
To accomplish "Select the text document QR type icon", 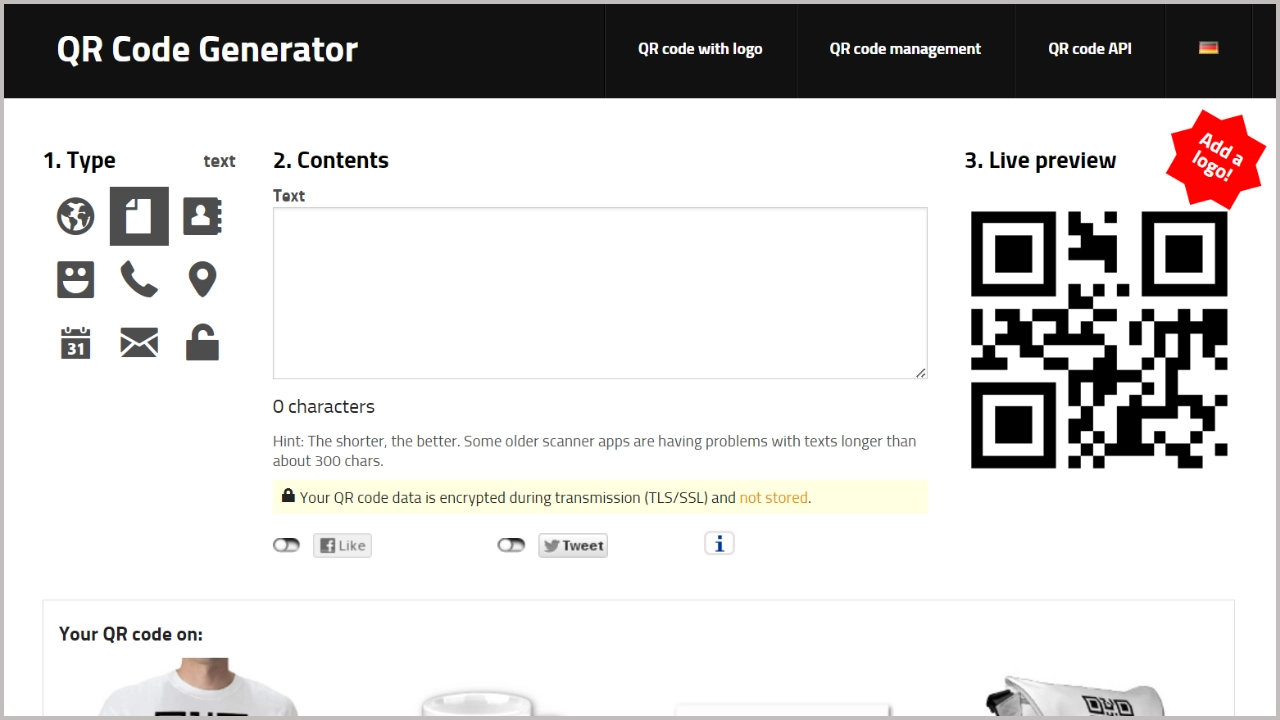I will tap(139, 216).
